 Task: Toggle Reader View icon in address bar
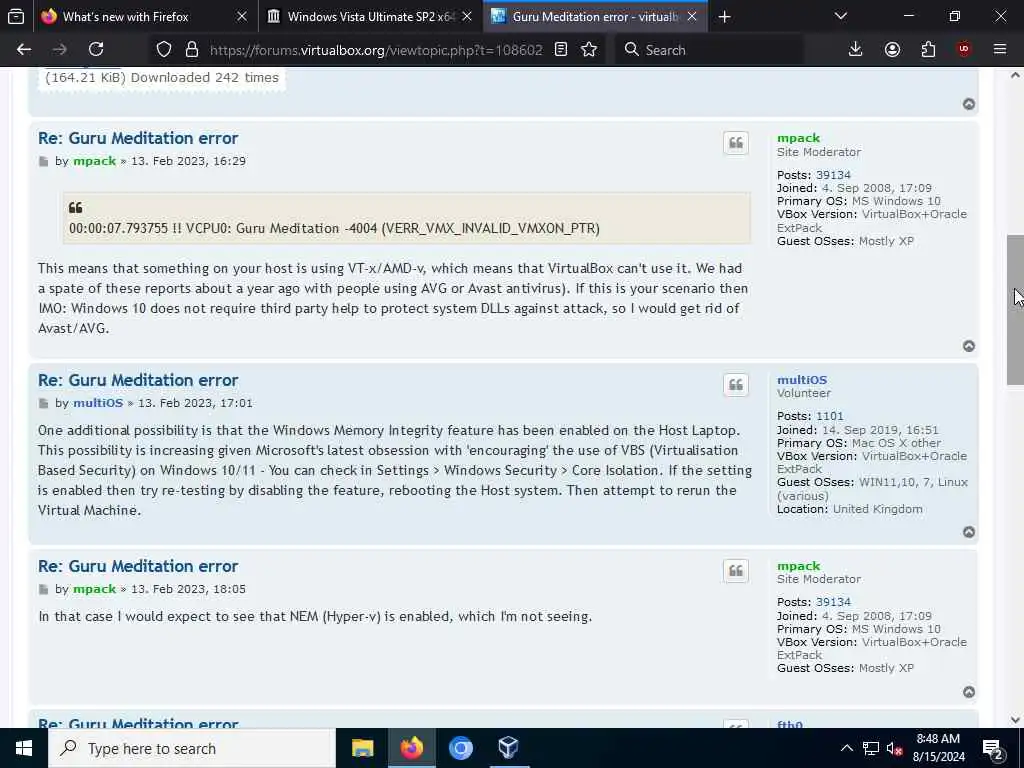tap(561, 50)
